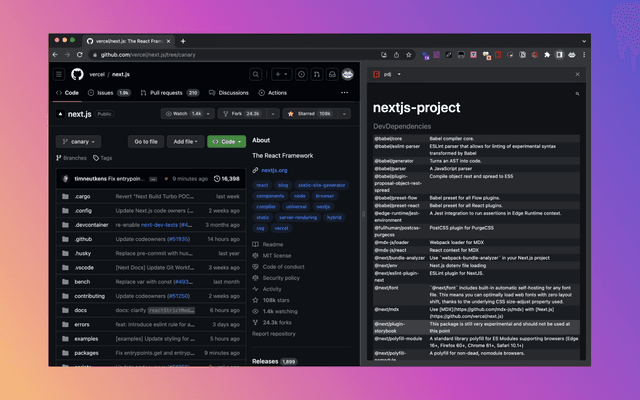Click the search icon in pdj panel
Image resolution: width=640 pixels, height=400 pixels.
pyautogui.click(x=577, y=94)
